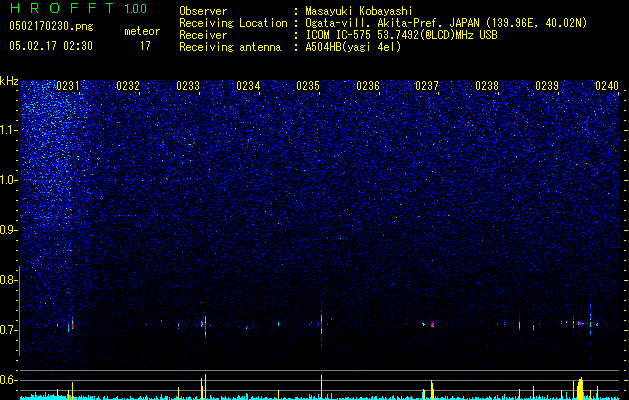Click the 0.9 kHz frequency label
This screenshot has width=629, height=400.
8,230
